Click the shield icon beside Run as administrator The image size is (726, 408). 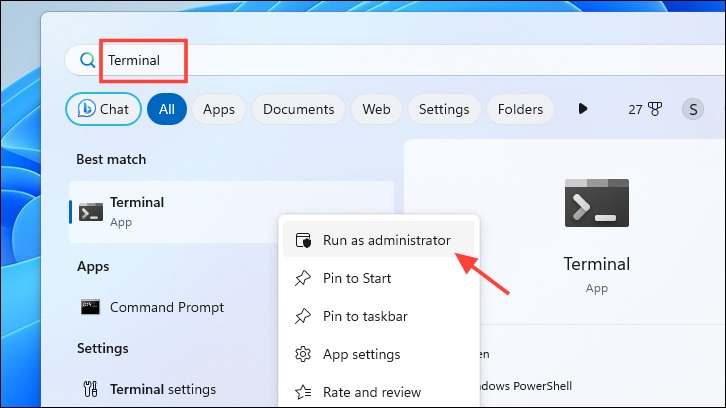303,240
